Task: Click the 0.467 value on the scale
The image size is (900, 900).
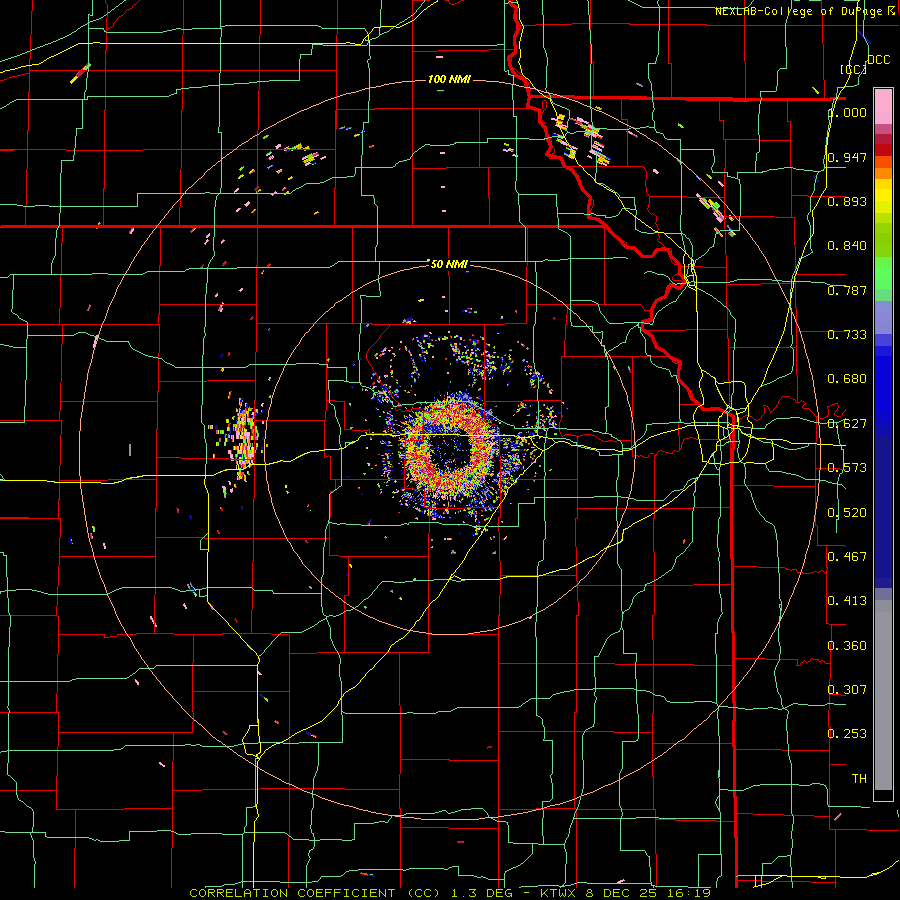Action: coord(847,556)
